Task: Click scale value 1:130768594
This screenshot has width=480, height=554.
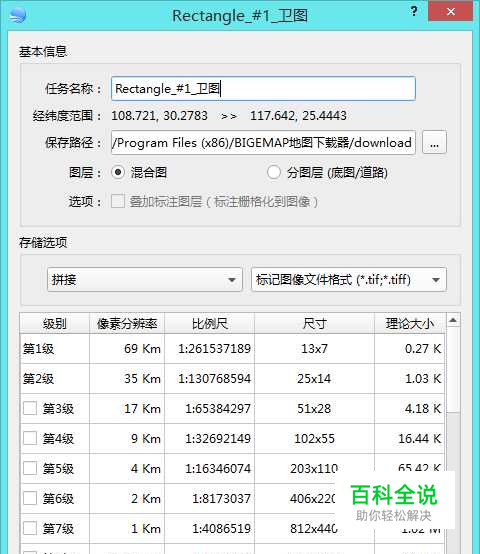Action: 214,379
